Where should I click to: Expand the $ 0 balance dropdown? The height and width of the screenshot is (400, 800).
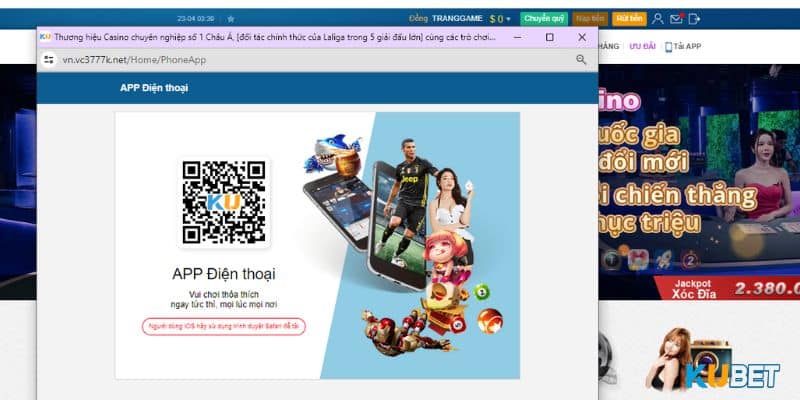(x=500, y=19)
